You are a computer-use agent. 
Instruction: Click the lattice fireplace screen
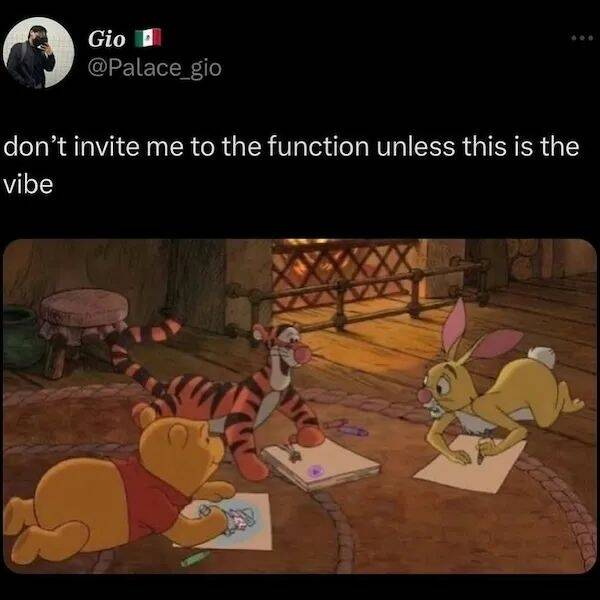click(344, 276)
